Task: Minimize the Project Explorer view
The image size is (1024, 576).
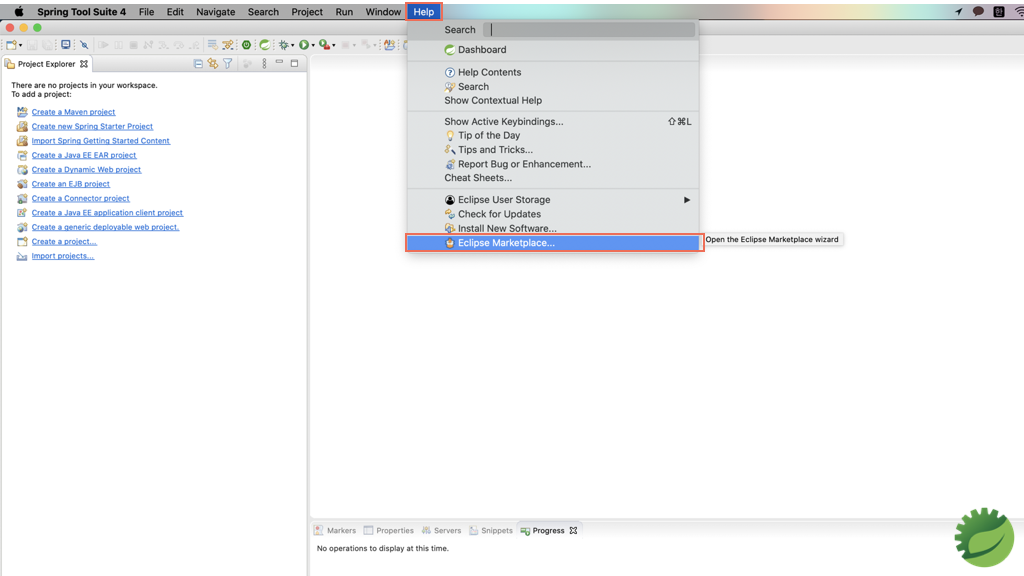Action: coord(279,62)
